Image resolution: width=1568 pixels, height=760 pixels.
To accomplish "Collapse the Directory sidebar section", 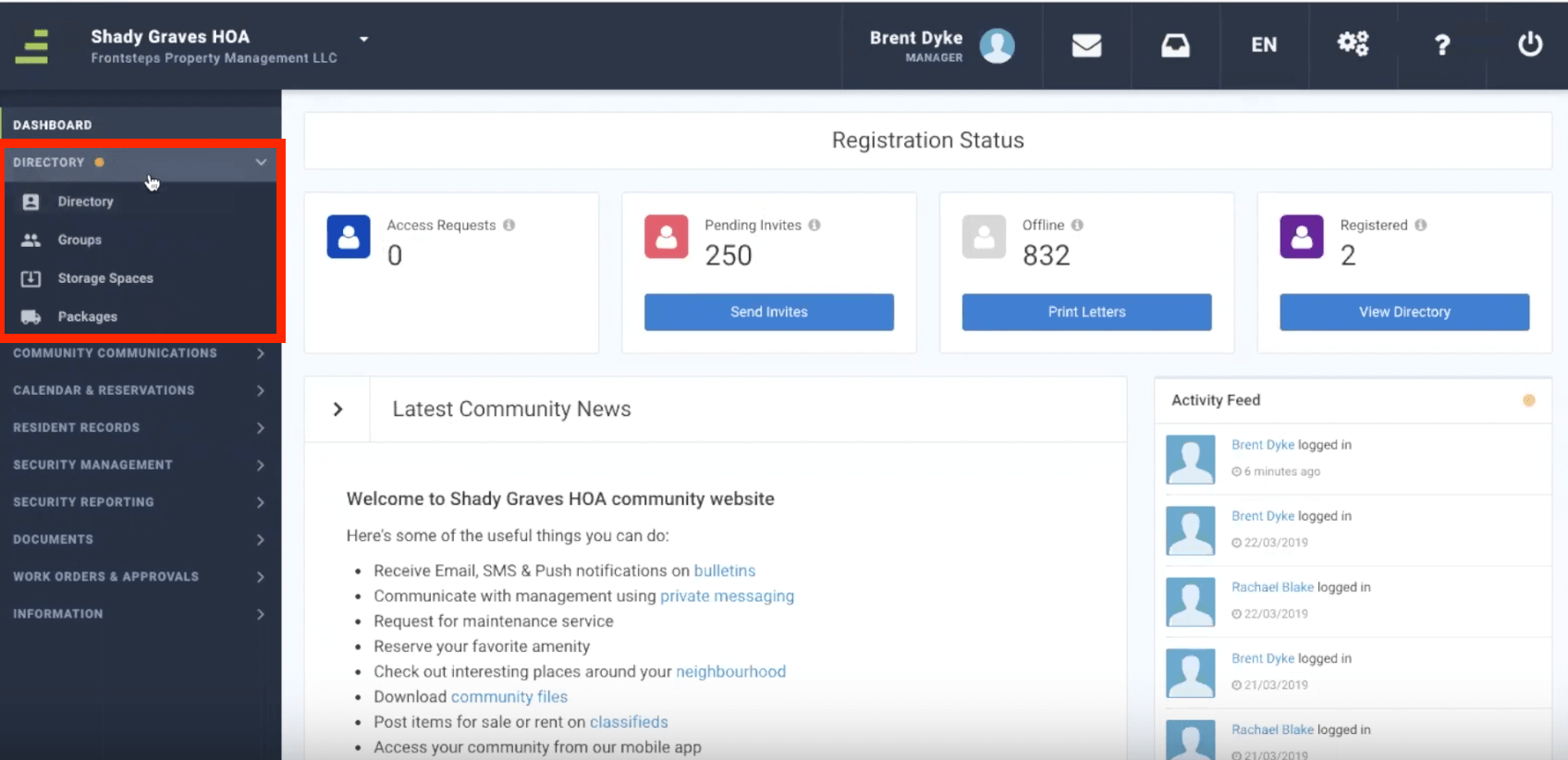I will (141, 162).
